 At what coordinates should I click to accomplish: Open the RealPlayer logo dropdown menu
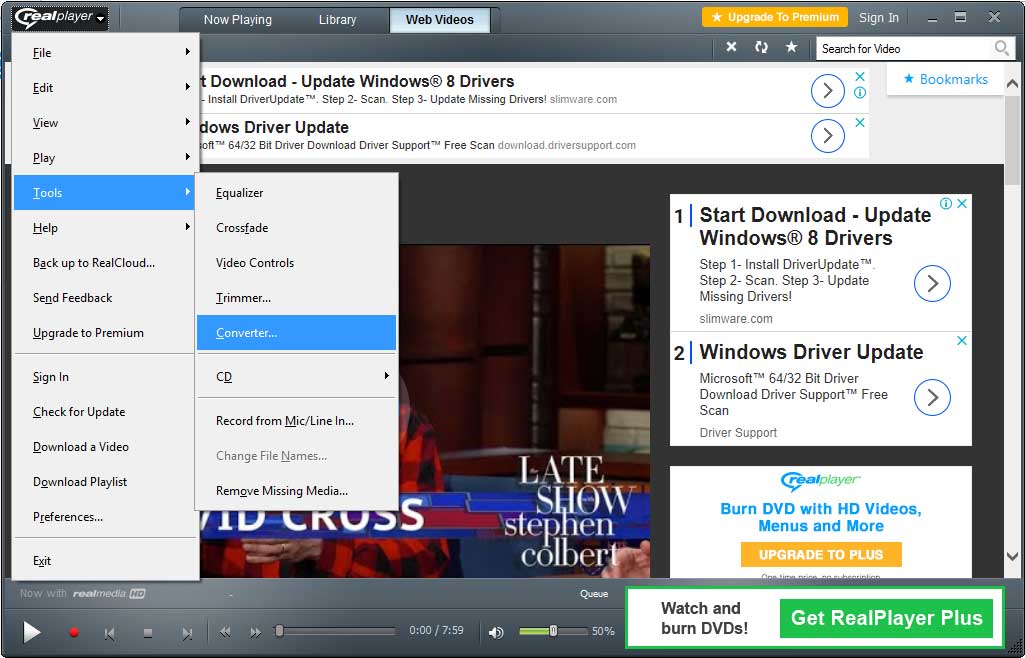(60, 18)
